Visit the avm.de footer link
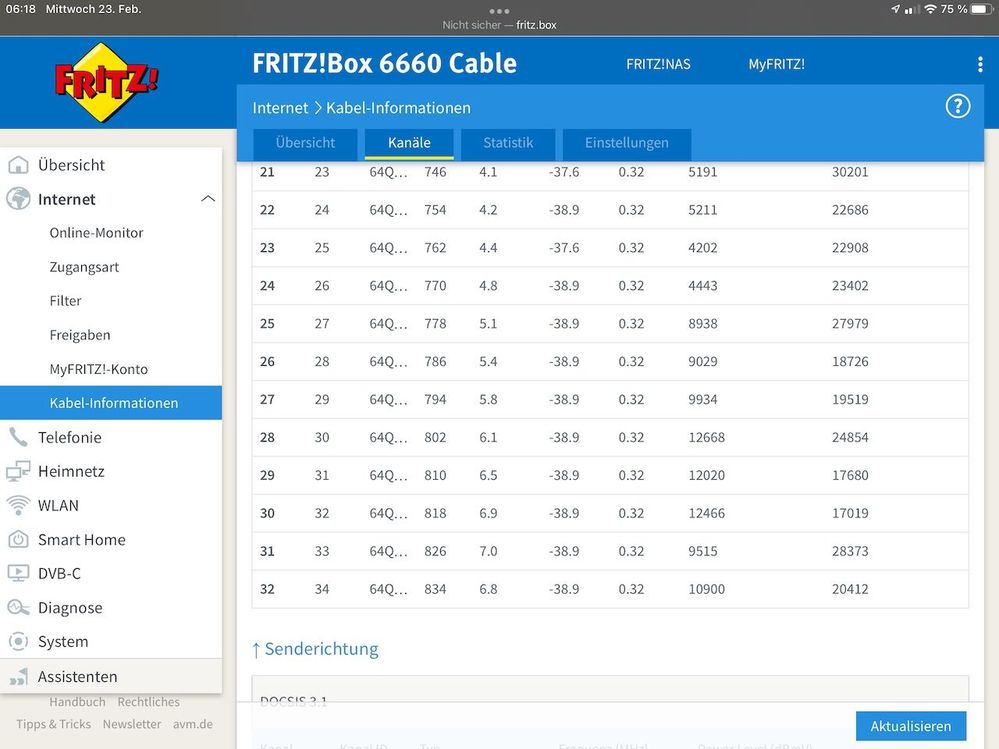Viewport: 999px width, 749px height. pos(192,723)
